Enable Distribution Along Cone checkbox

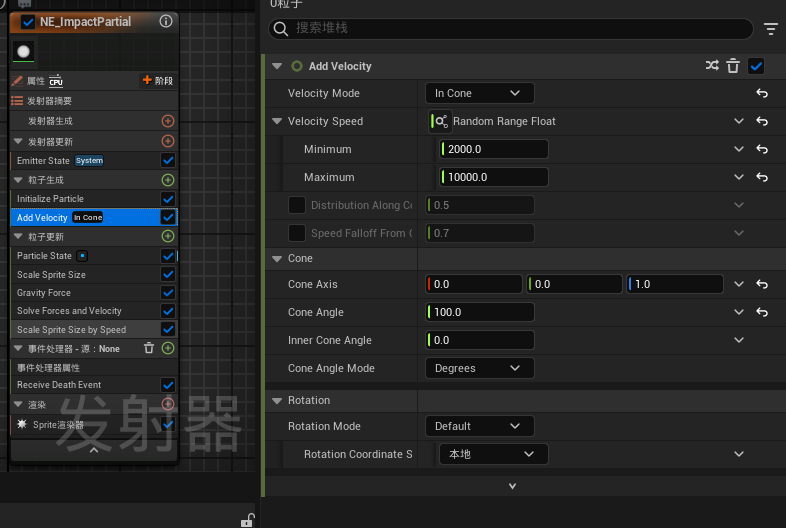coord(297,205)
